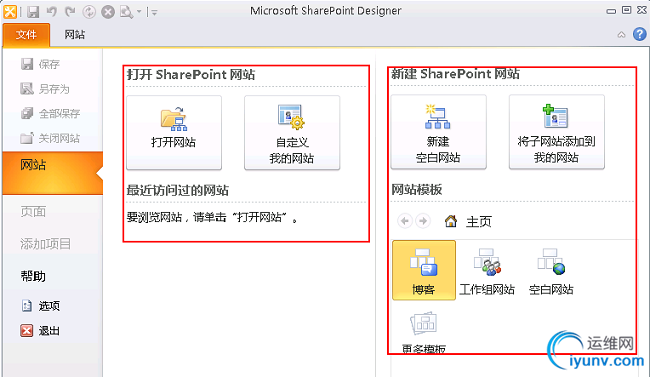The width and height of the screenshot is (650, 377).
Task: Click 保存 in the backstage menu
Action: pos(41,64)
